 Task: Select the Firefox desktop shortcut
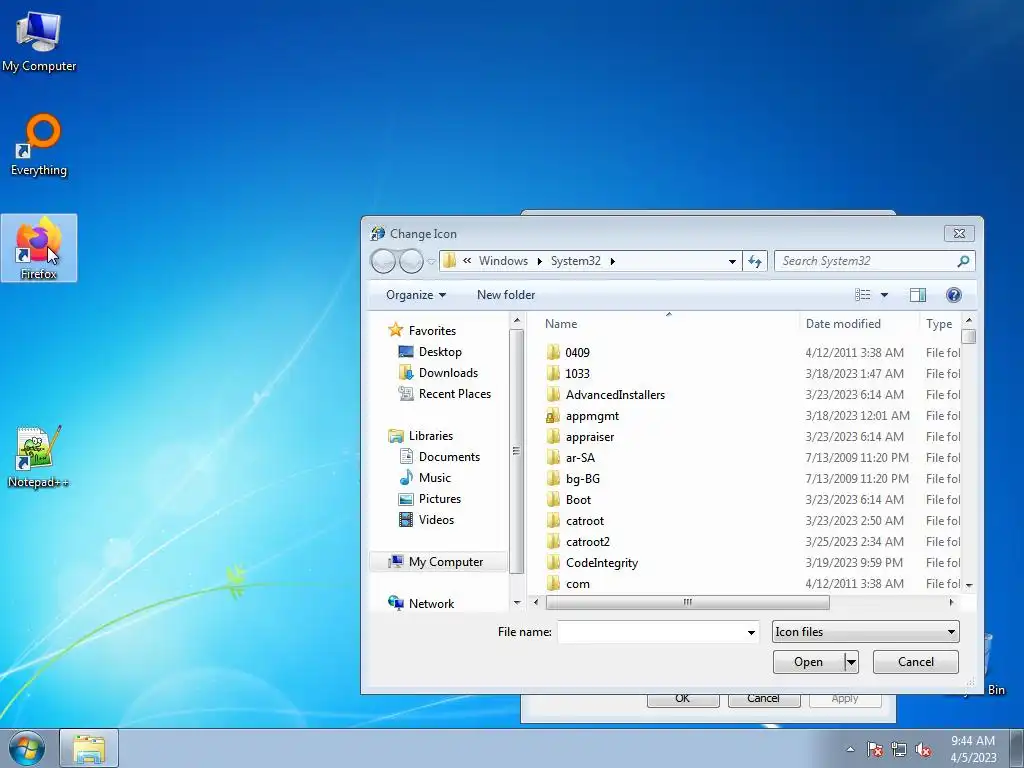[x=39, y=248]
